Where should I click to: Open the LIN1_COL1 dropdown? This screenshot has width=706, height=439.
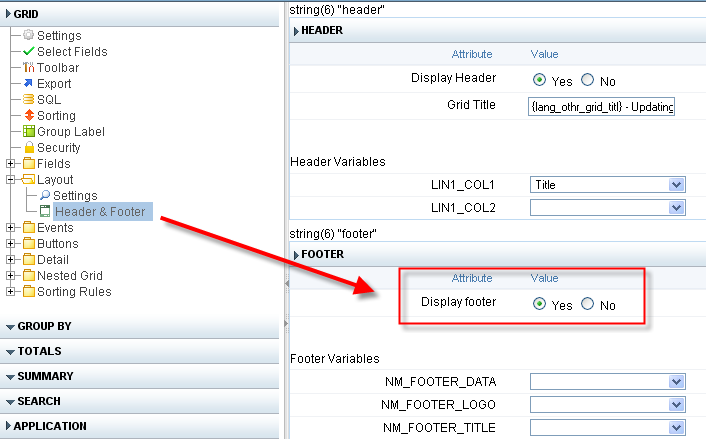(676, 185)
